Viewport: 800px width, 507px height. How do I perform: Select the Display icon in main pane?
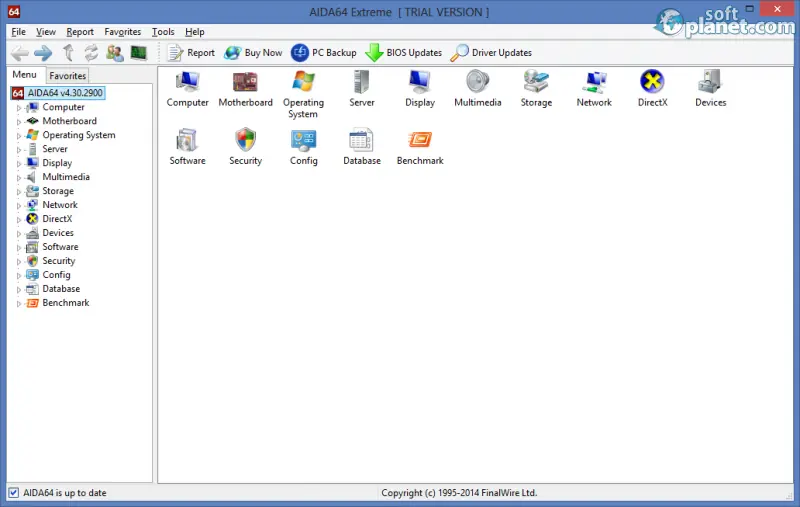(x=419, y=82)
